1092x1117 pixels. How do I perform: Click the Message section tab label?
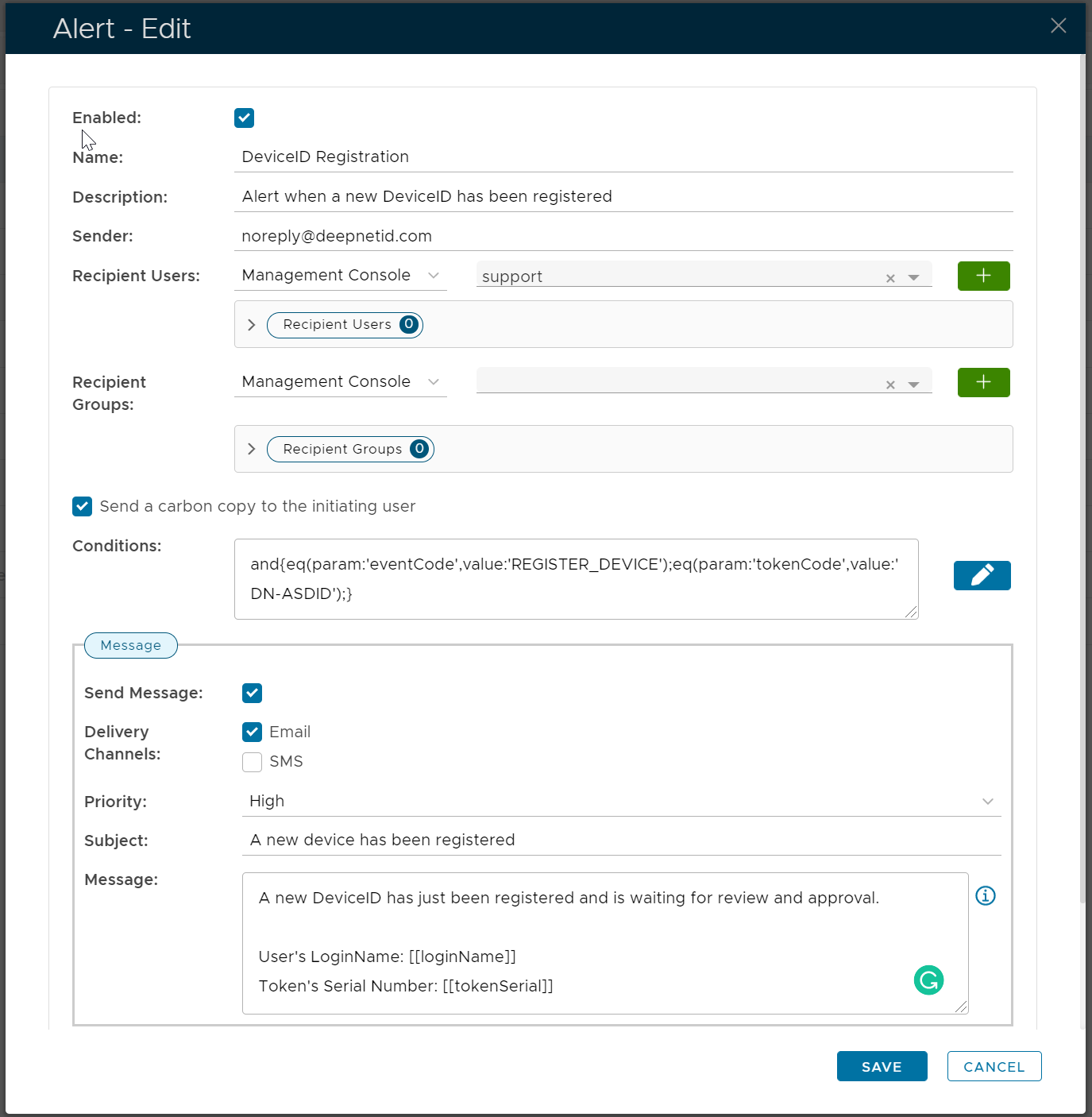[131, 645]
